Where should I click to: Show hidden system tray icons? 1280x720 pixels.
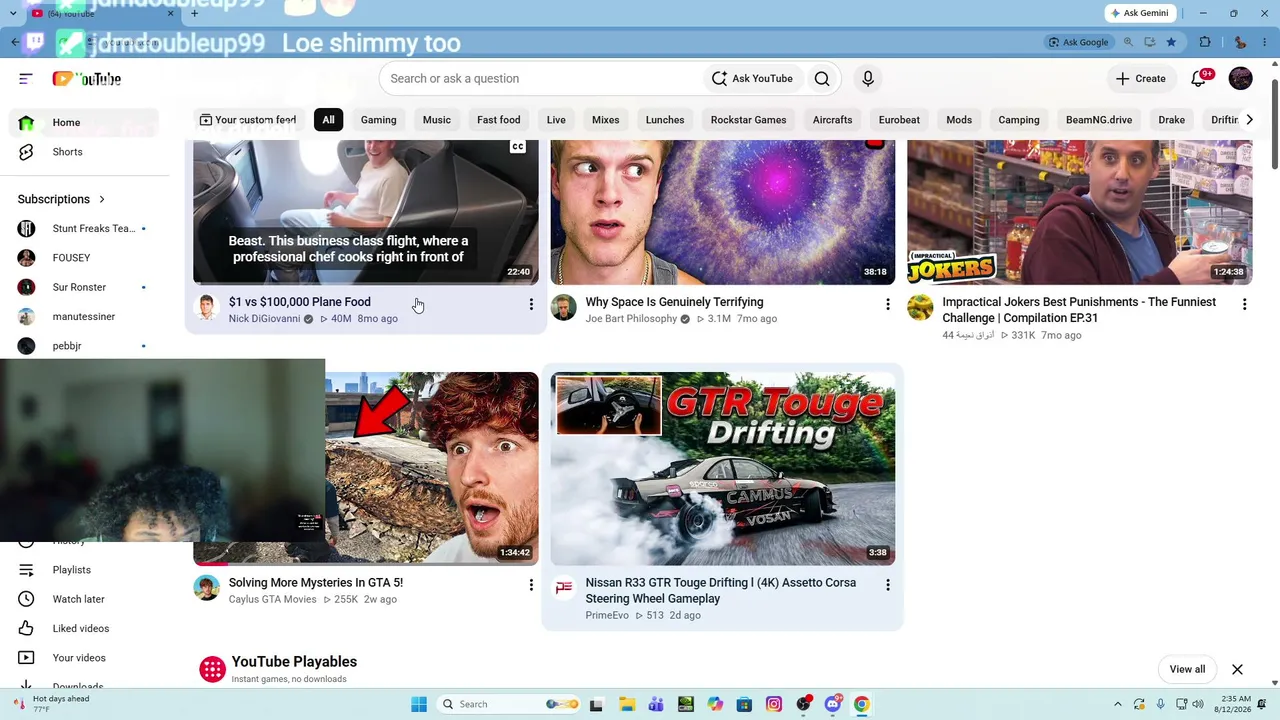pyautogui.click(x=1118, y=704)
